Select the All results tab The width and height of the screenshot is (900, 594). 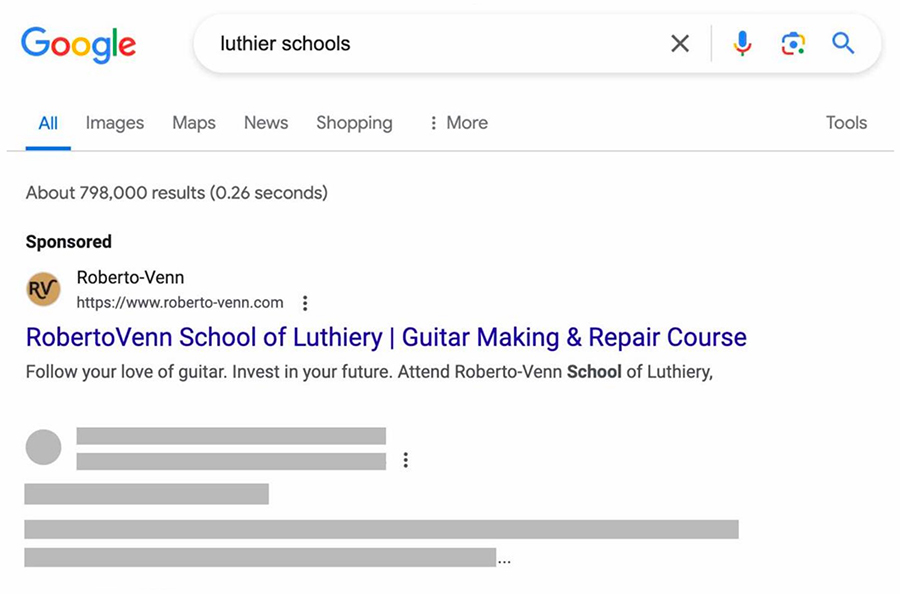[48, 123]
